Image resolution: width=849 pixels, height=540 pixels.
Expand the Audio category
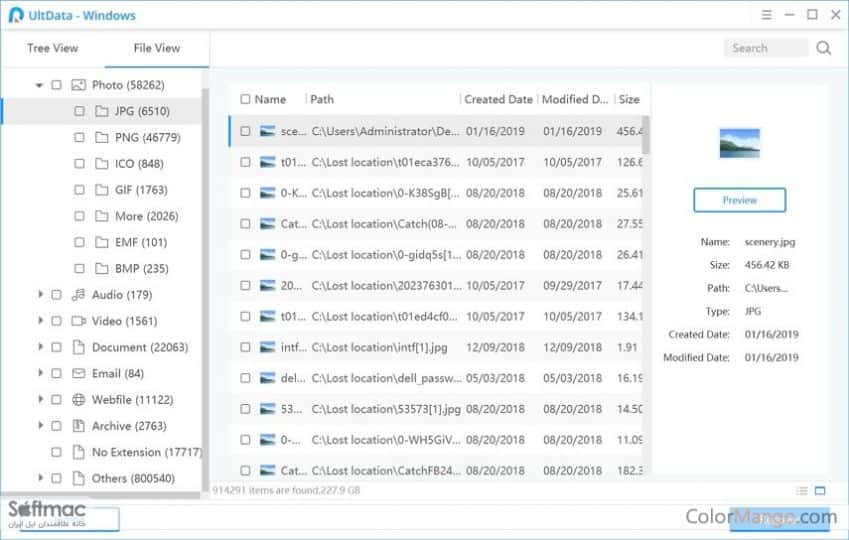tap(40, 294)
